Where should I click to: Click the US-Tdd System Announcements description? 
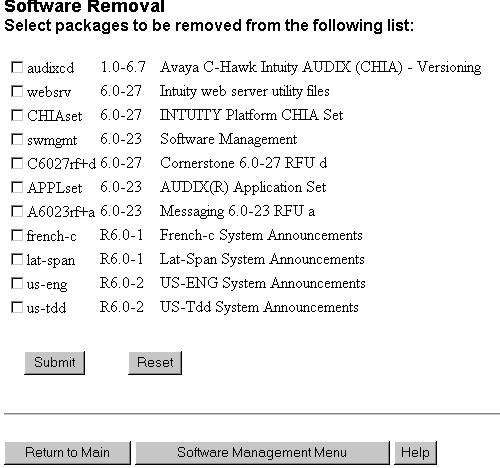click(259, 307)
